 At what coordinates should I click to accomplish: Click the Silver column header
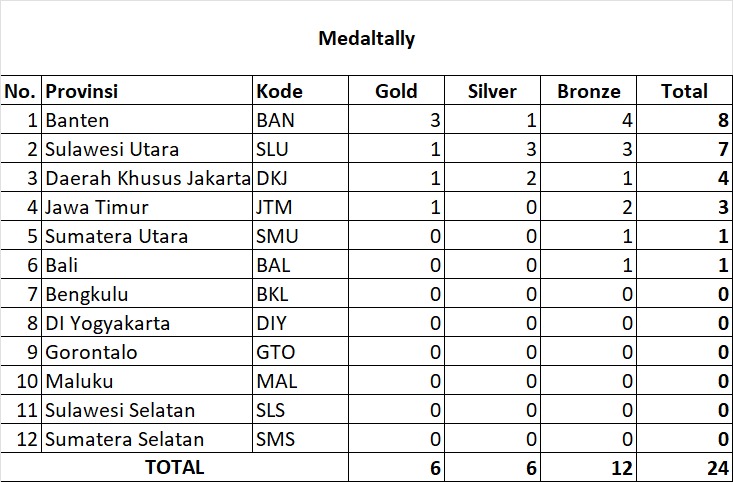[x=492, y=91]
